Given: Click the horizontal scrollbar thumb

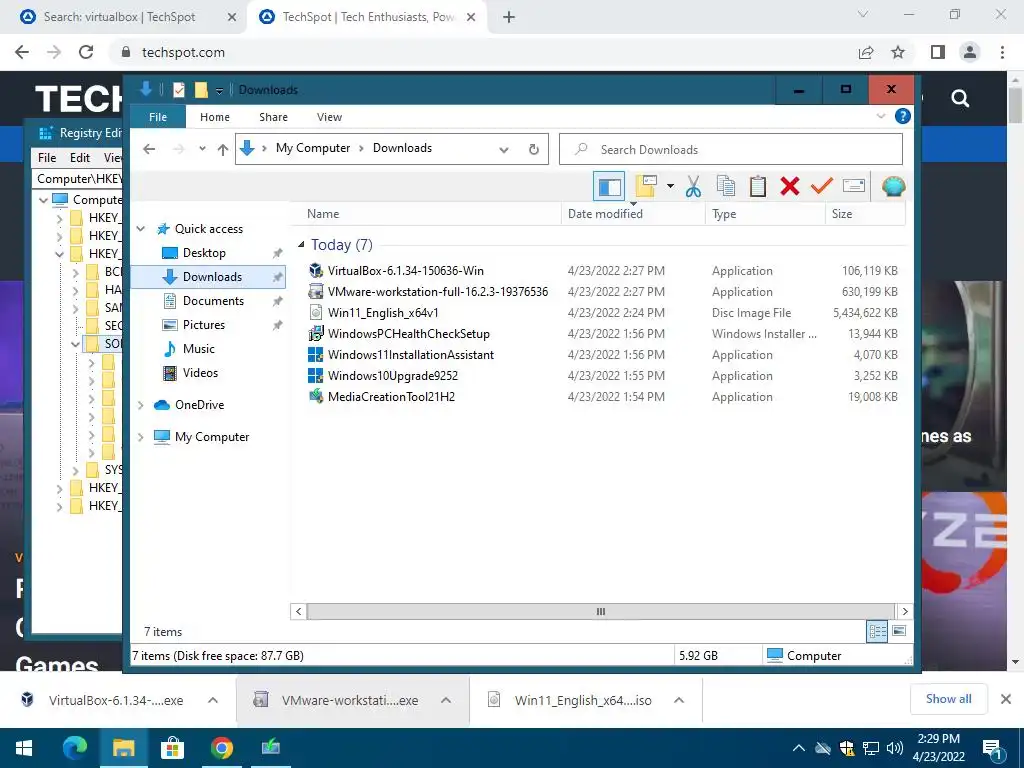Looking at the screenshot, I should [x=601, y=611].
